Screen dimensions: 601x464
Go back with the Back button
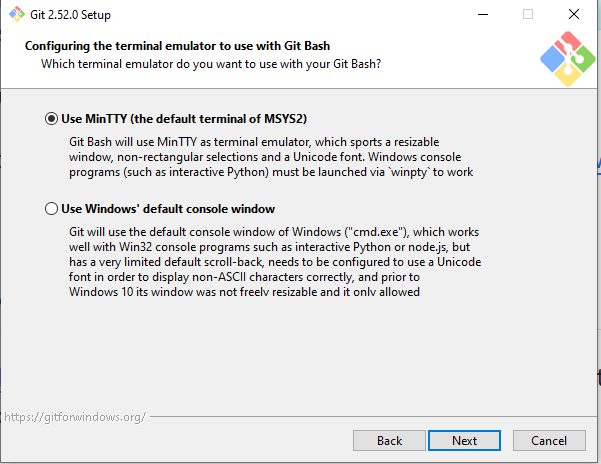(x=390, y=440)
